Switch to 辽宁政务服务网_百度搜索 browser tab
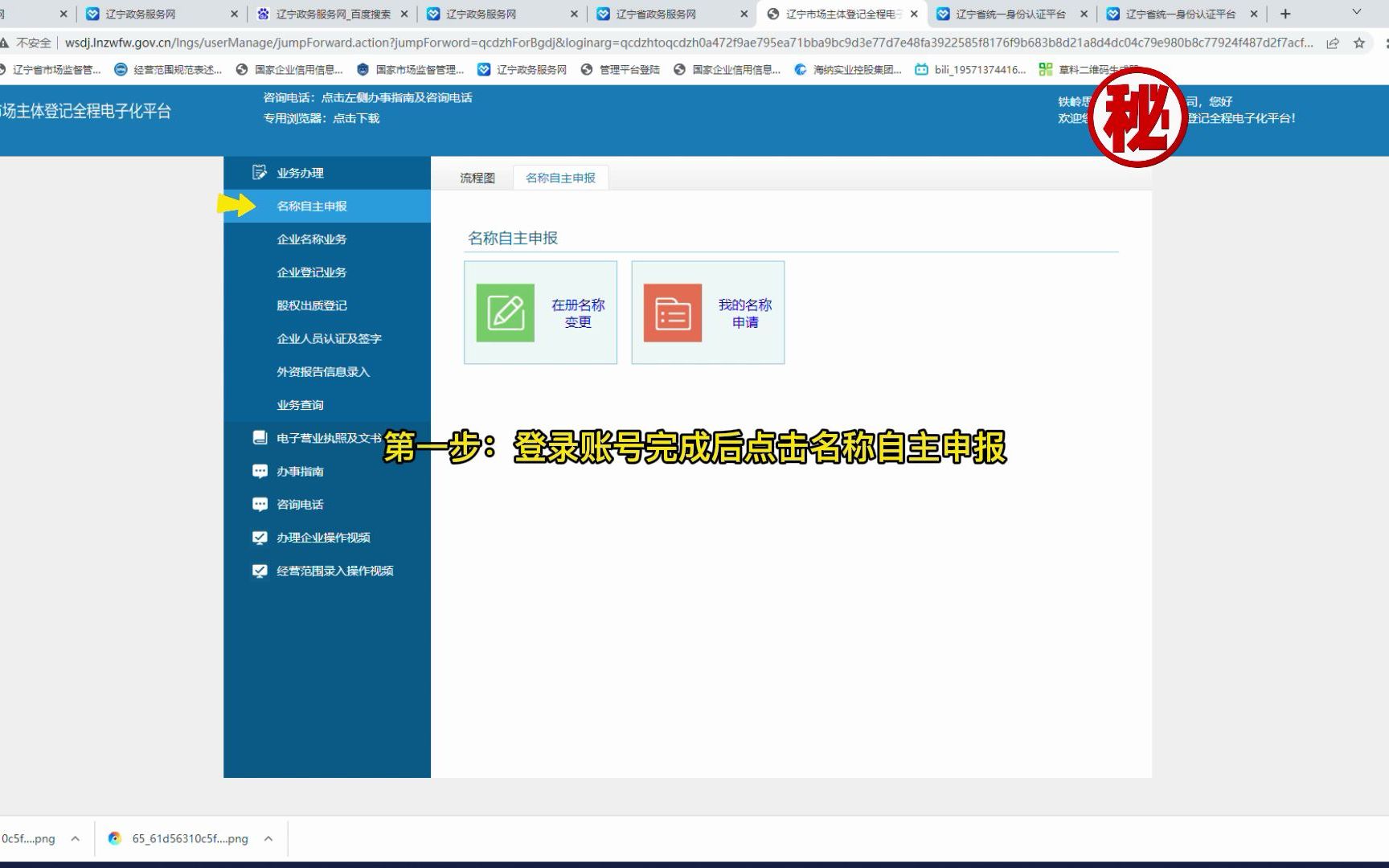 (332, 14)
